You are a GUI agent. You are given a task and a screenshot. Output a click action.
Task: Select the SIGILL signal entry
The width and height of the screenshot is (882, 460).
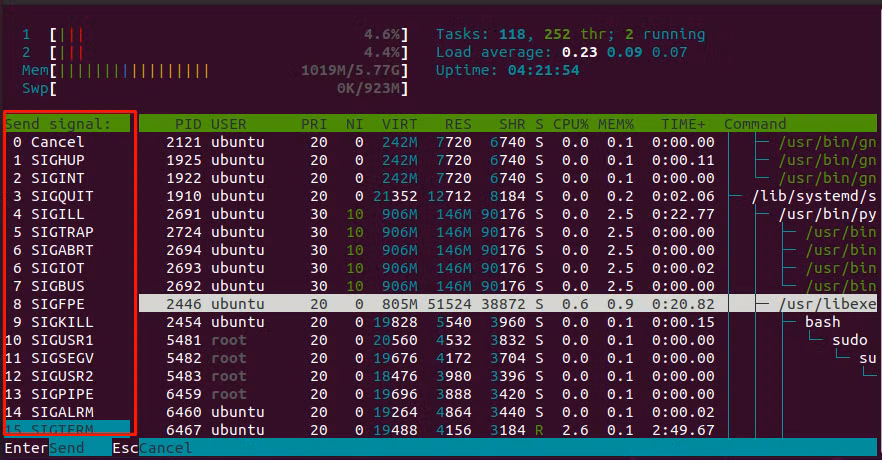click(x=68, y=214)
